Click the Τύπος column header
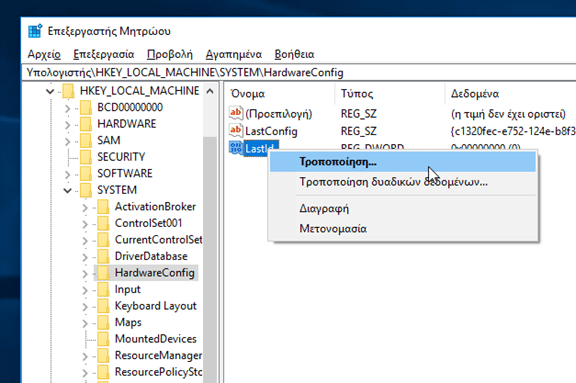This screenshot has height=383, width=576. 390,94
